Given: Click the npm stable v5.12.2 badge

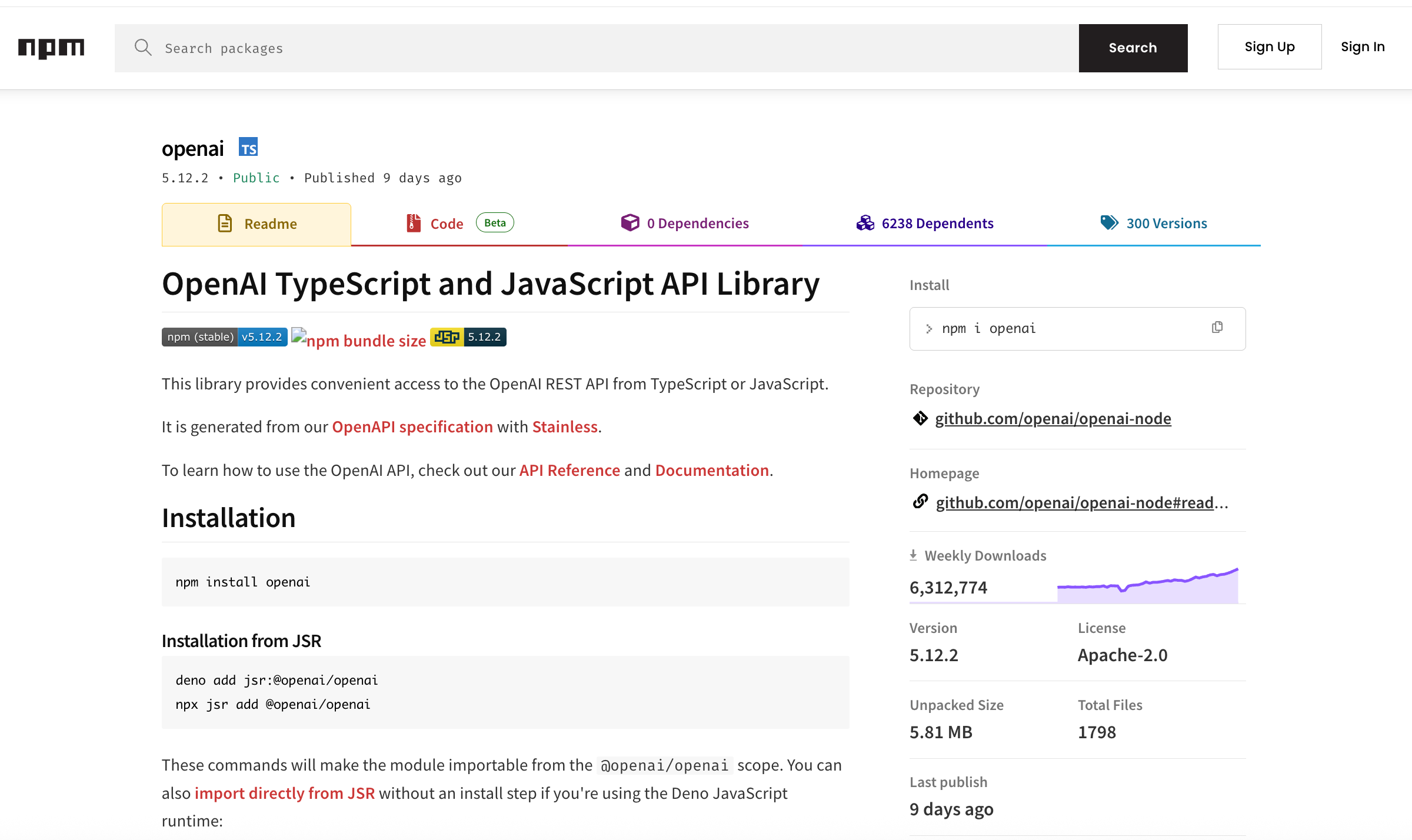Looking at the screenshot, I should (224, 336).
